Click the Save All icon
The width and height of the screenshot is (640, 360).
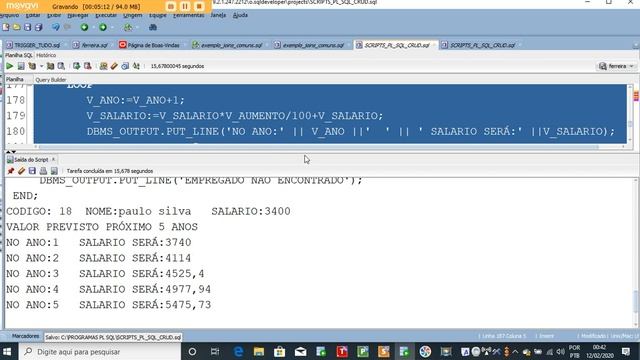point(39,27)
